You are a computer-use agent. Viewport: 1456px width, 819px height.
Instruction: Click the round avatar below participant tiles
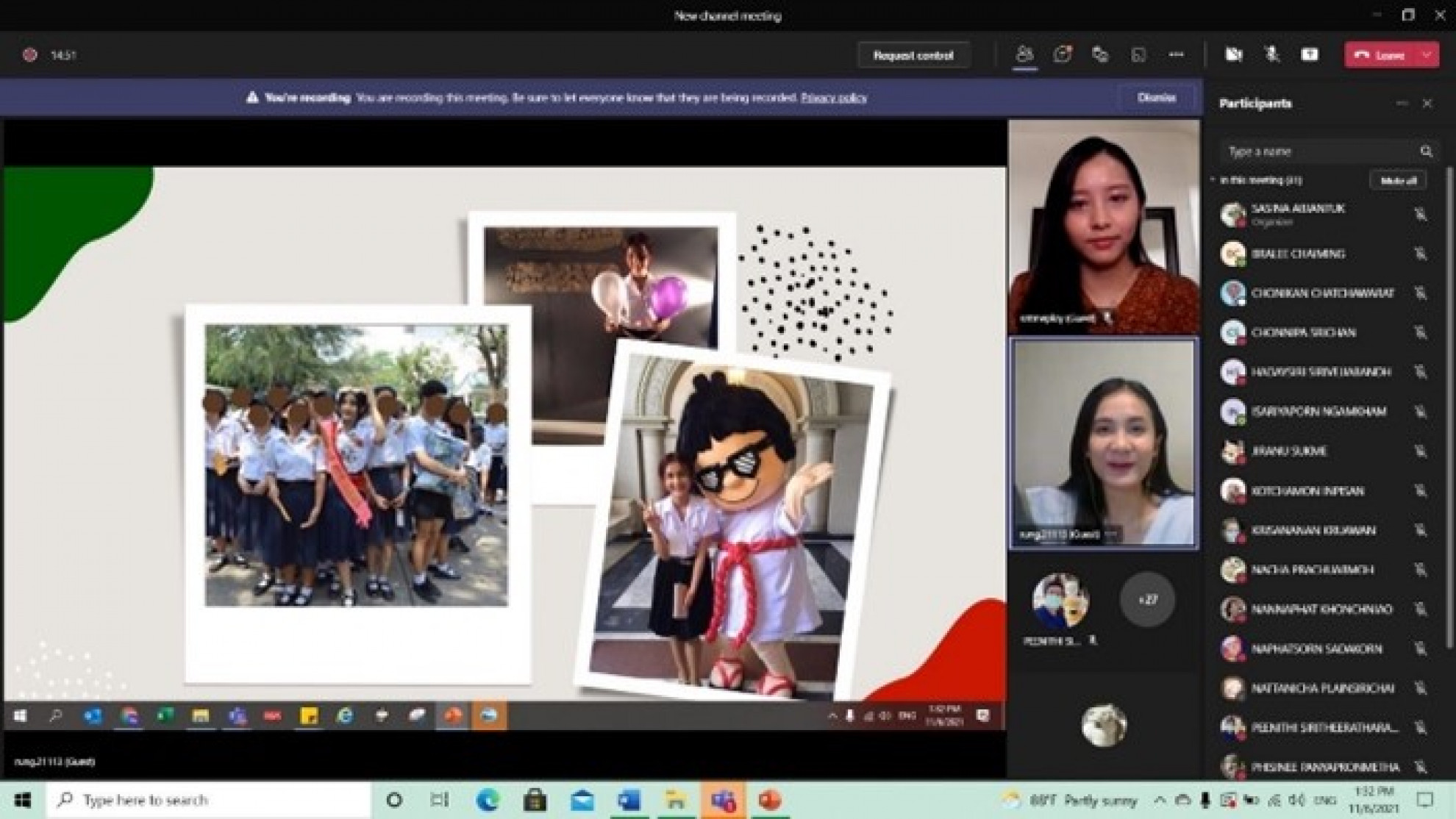click(x=1104, y=725)
